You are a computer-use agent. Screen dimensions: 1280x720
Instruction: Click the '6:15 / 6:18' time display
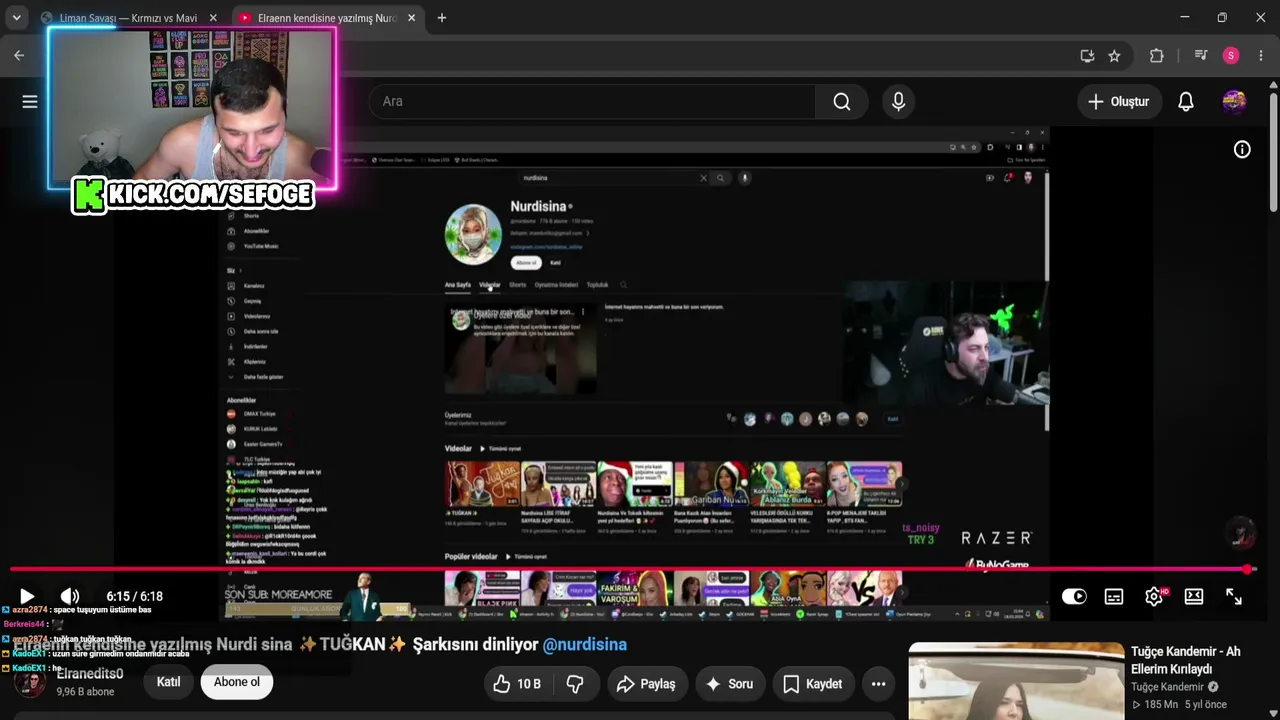134,596
